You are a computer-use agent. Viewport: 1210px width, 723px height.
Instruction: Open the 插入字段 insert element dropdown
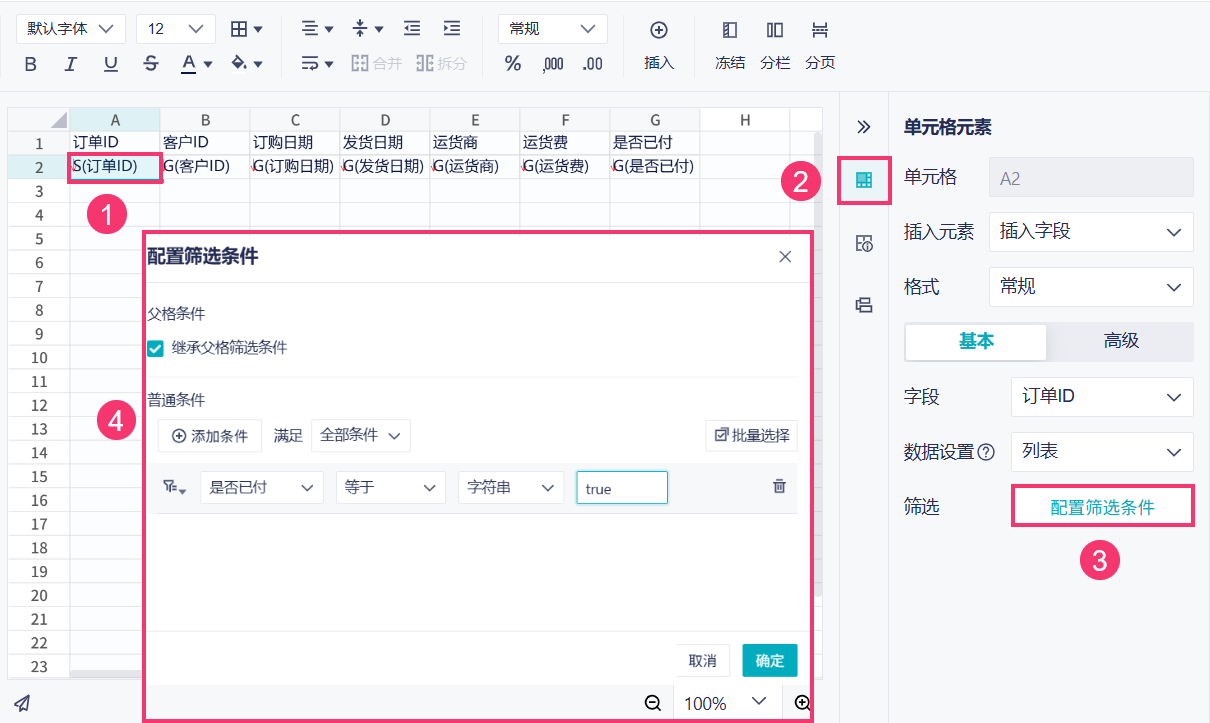point(1091,231)
